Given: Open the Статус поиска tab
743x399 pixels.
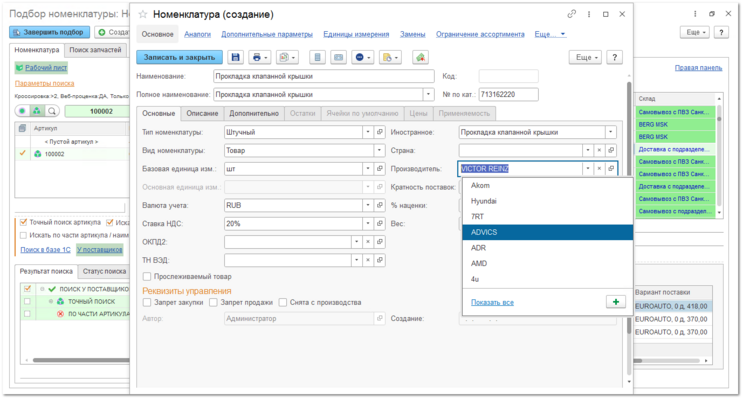Looking at the screenshot, I should coord(104,271).
